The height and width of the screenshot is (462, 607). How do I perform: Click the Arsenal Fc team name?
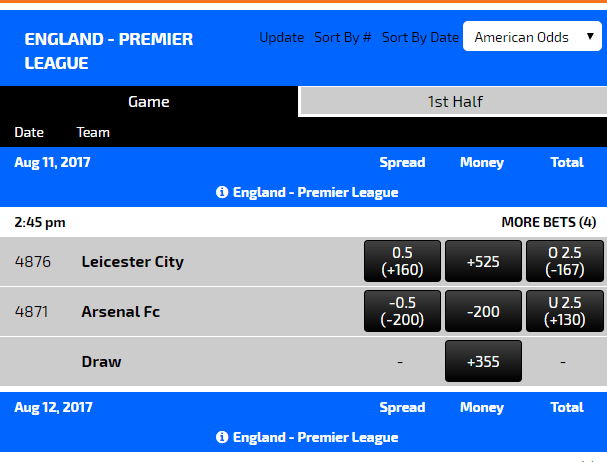point(120,312)
